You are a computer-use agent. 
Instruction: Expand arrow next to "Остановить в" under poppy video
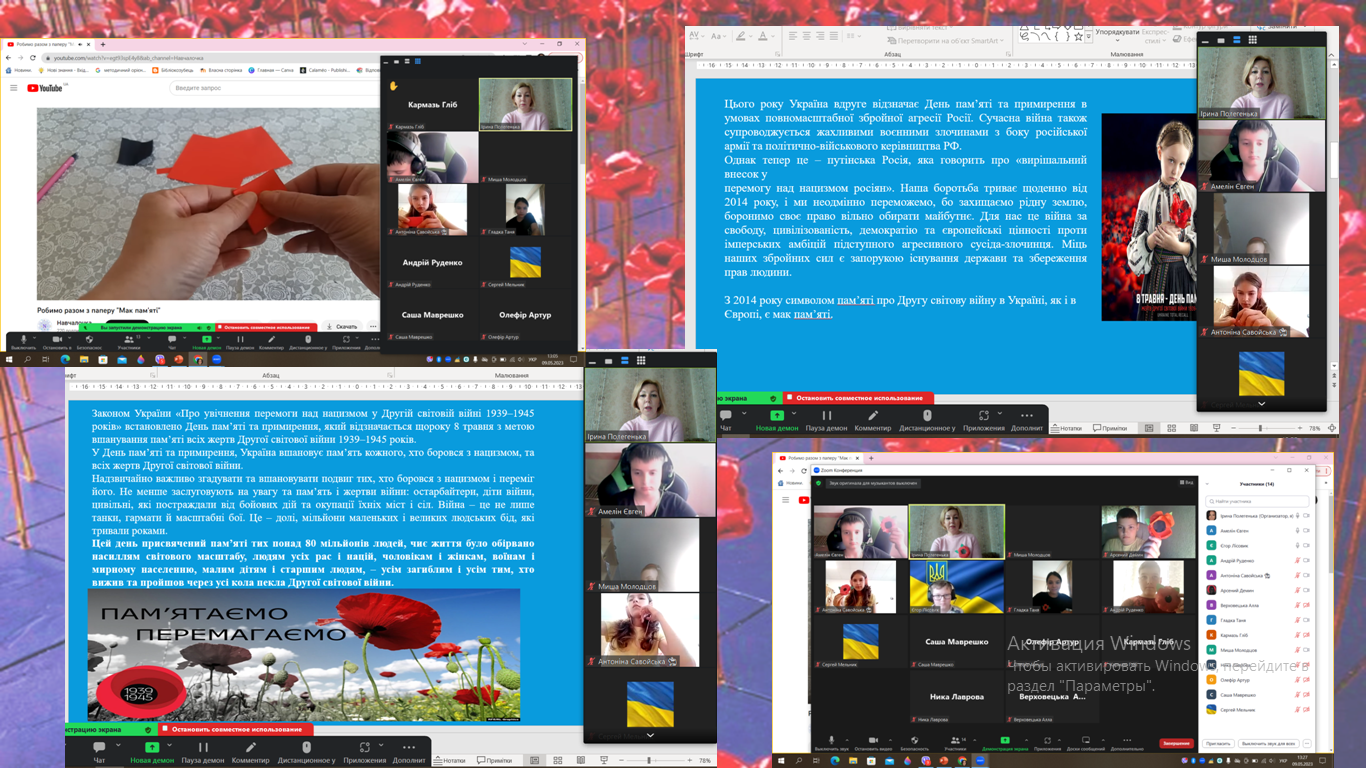point(72,338)
